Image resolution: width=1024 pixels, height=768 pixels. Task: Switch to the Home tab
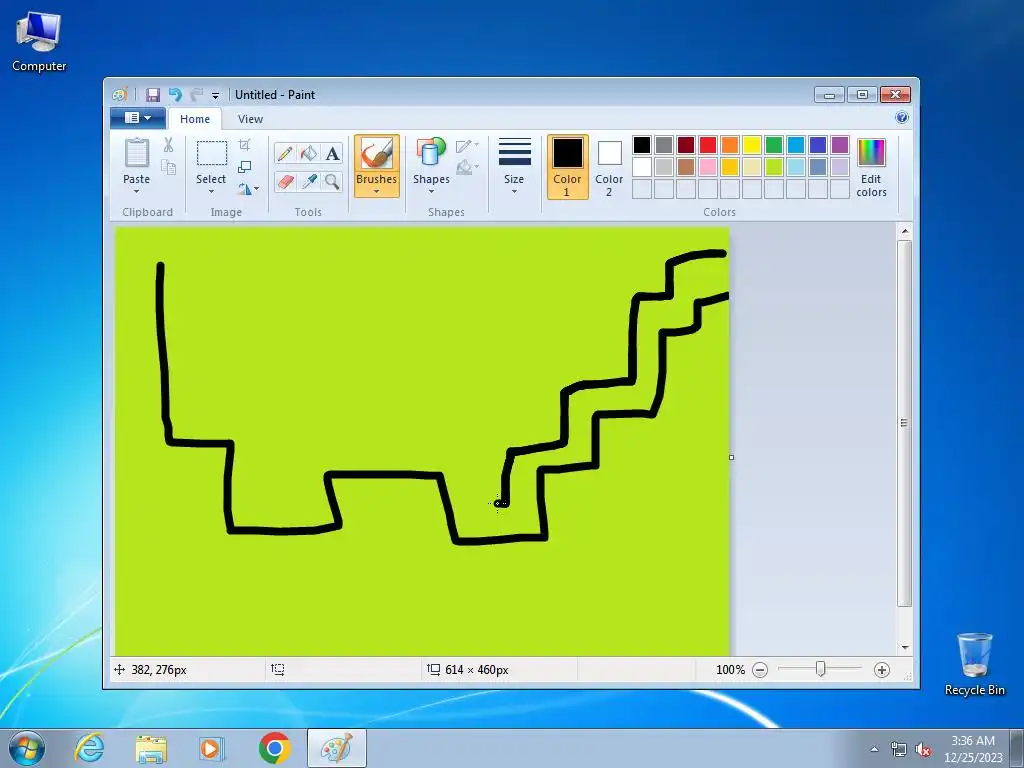coord(195,119)
